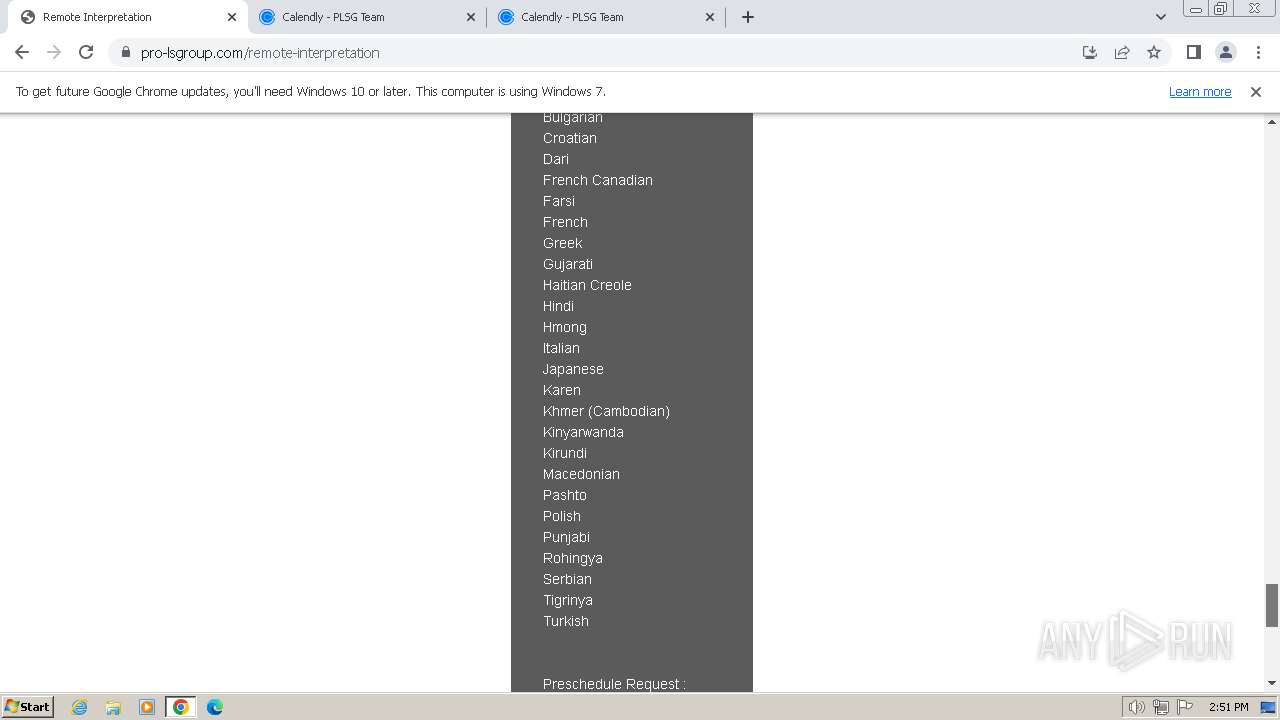
Task: Select the Turkish language entry
Action: click(566, 621)
